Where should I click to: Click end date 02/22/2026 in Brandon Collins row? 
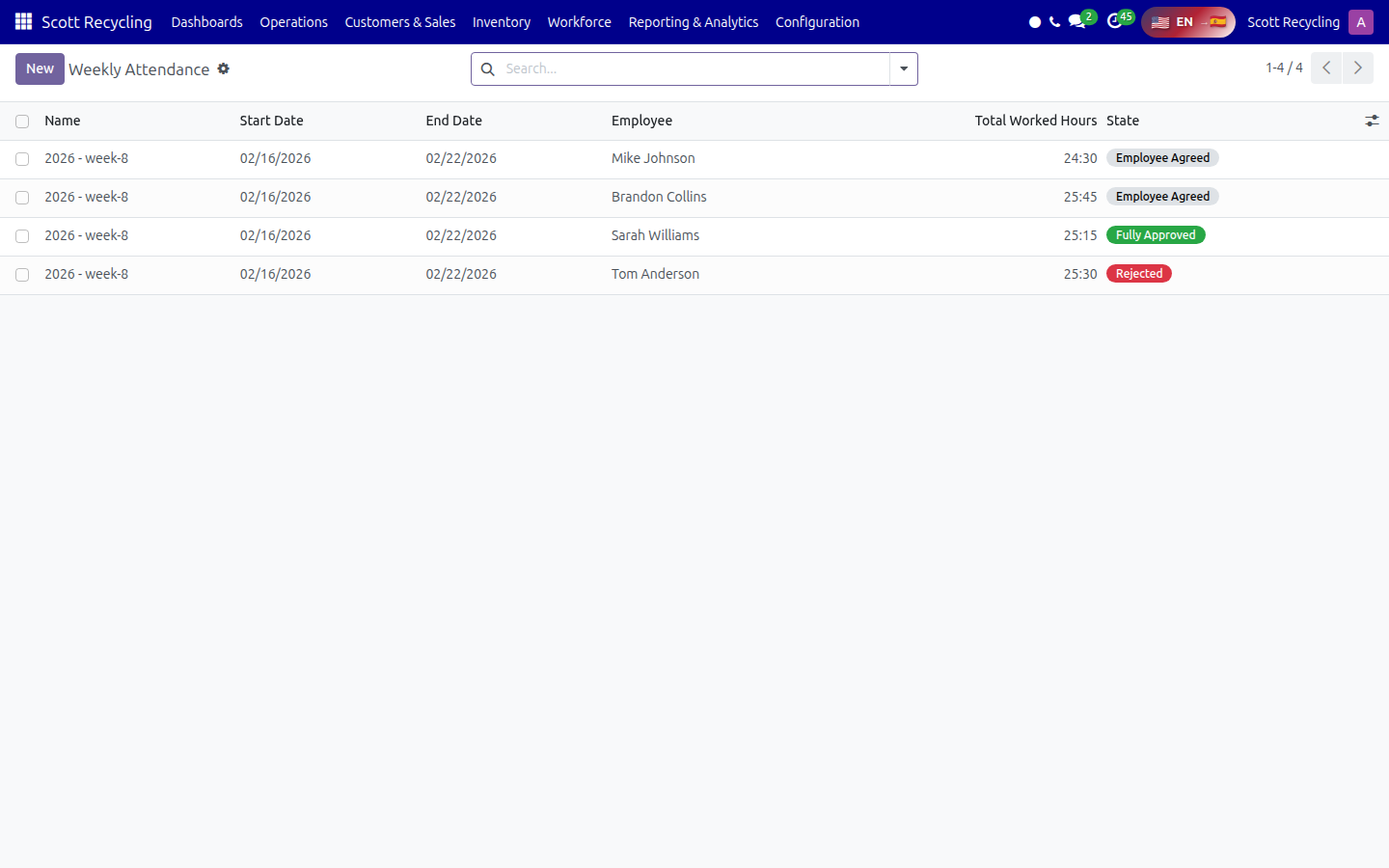tap(461, 197)
